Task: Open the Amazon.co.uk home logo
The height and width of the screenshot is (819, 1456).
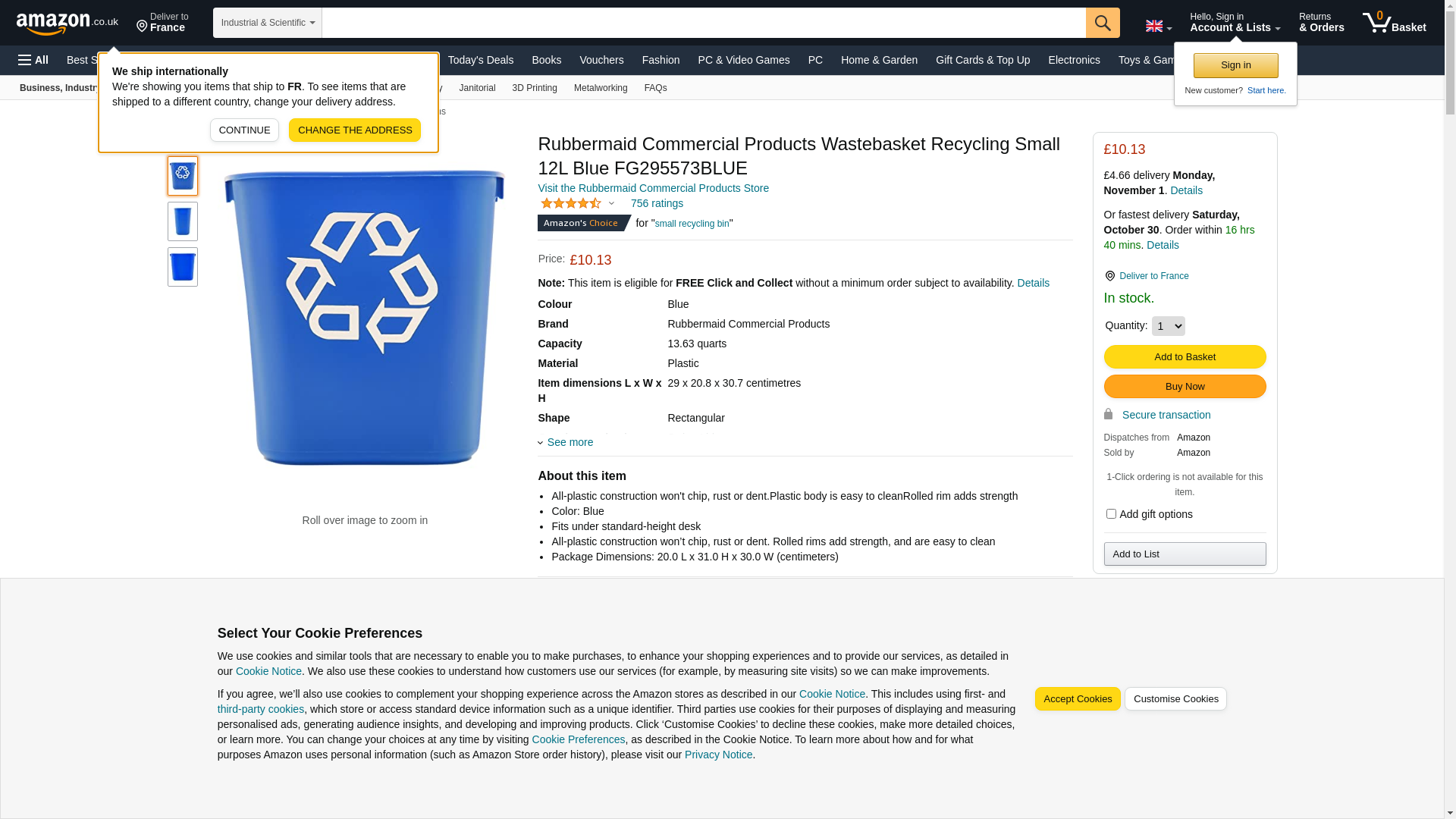Action: point(67,24)
